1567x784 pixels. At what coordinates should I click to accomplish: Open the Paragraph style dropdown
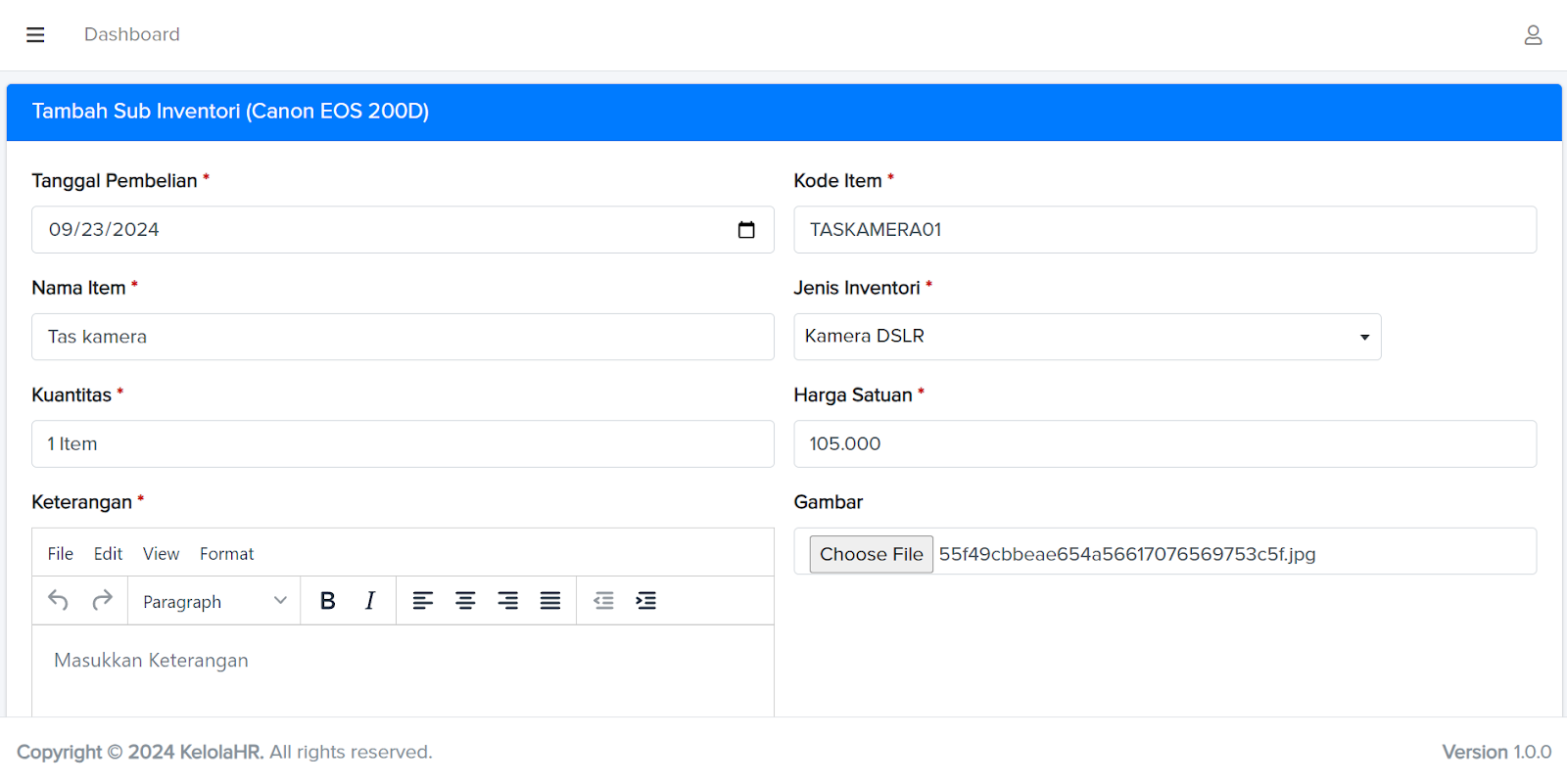[214, 601]
